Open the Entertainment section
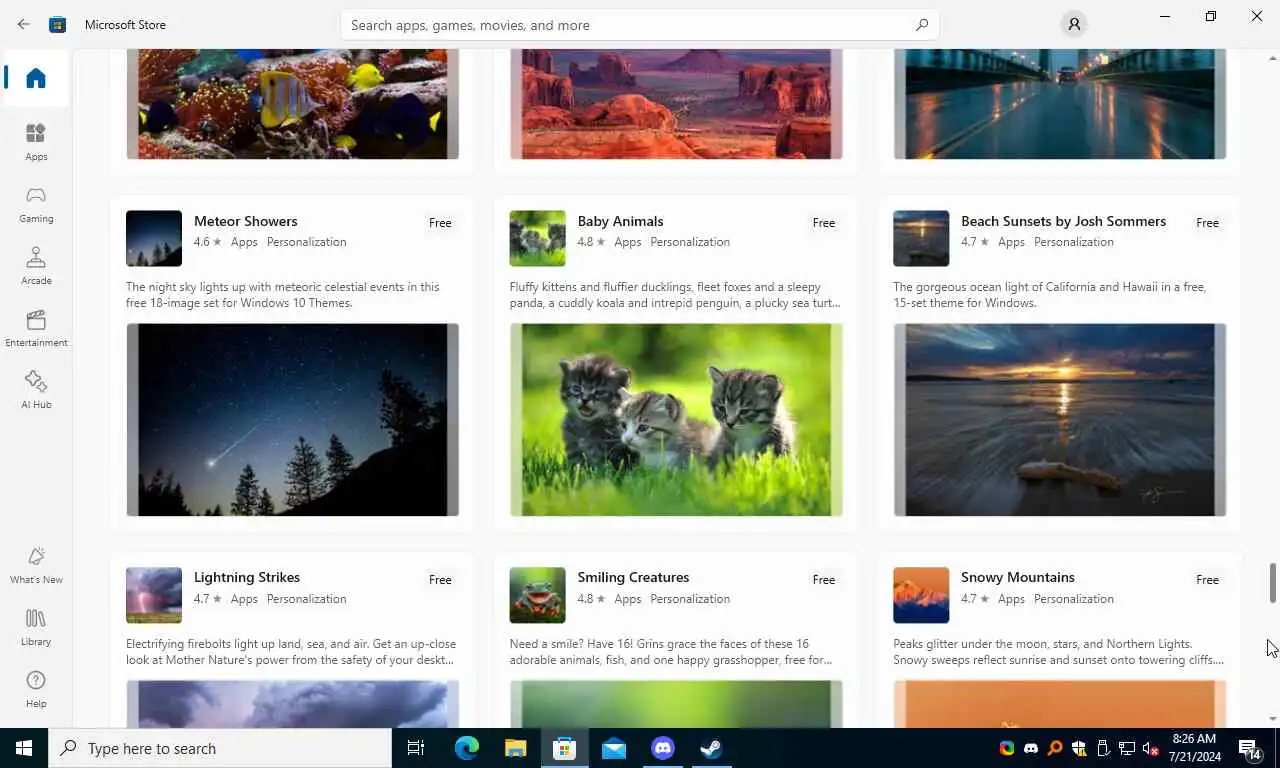The height and width of the screenshot is (768, 1280). coord(36,327)
